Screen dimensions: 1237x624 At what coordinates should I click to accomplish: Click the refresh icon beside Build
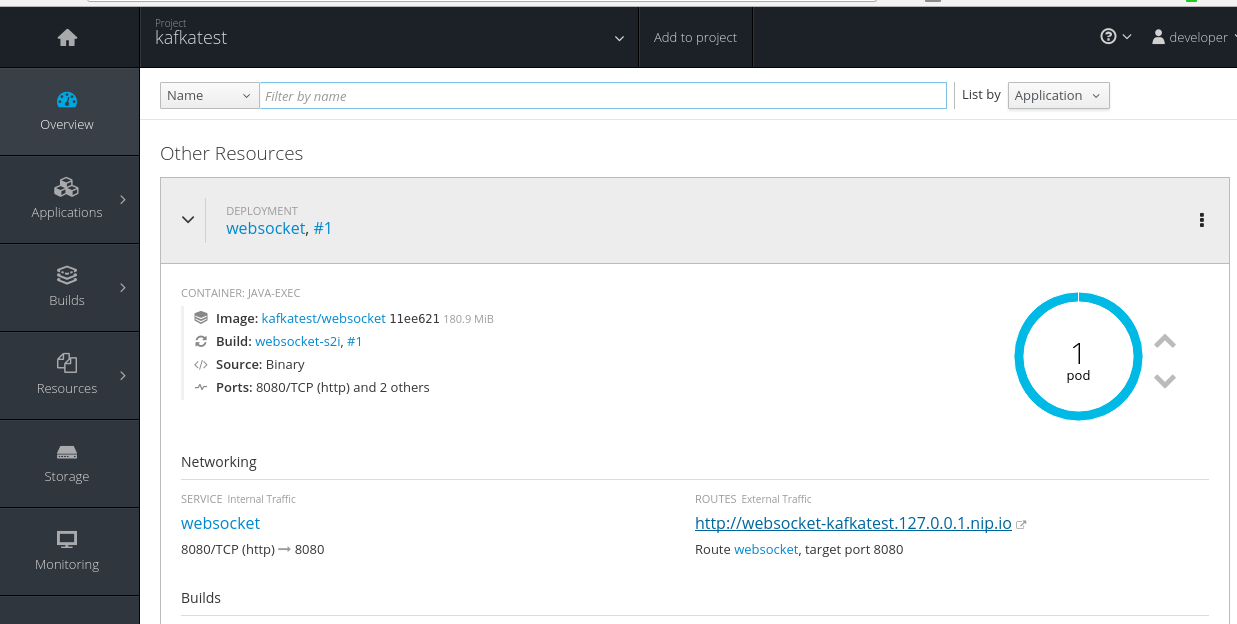tap(201, 341)
